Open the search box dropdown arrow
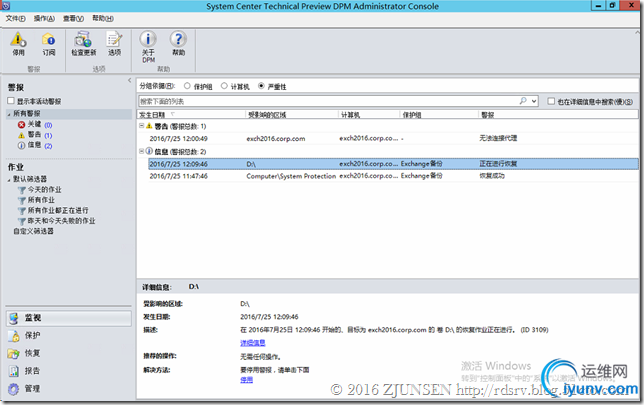This screenshot has height=405, width=644. pos(534,101)
